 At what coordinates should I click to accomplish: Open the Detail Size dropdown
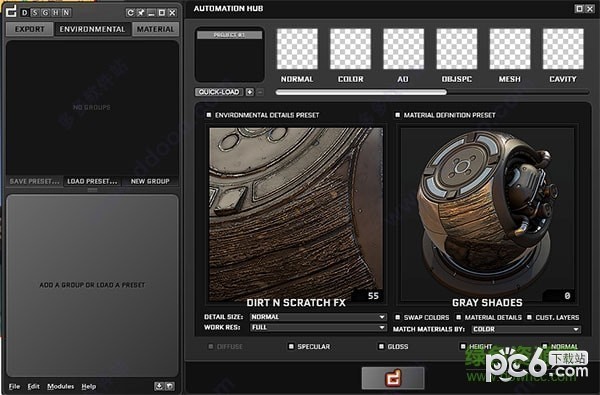[x=318, y=317]
